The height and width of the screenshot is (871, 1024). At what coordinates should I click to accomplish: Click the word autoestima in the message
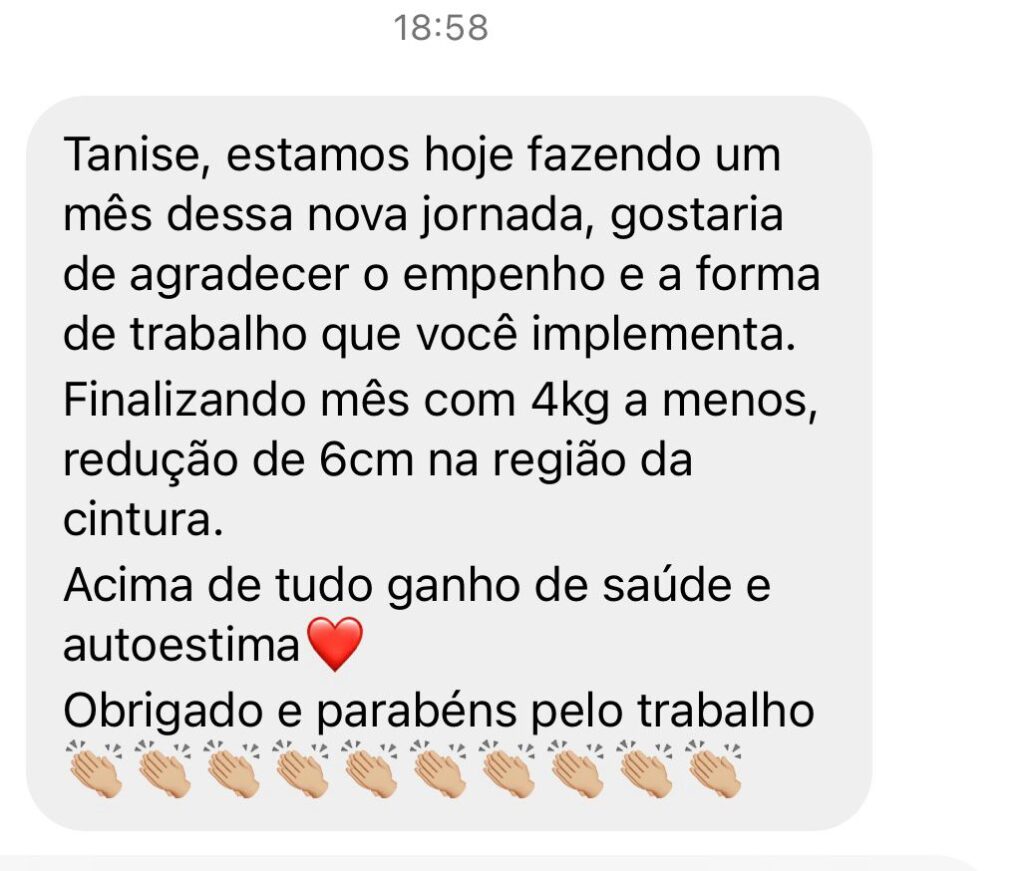[182, 646]
